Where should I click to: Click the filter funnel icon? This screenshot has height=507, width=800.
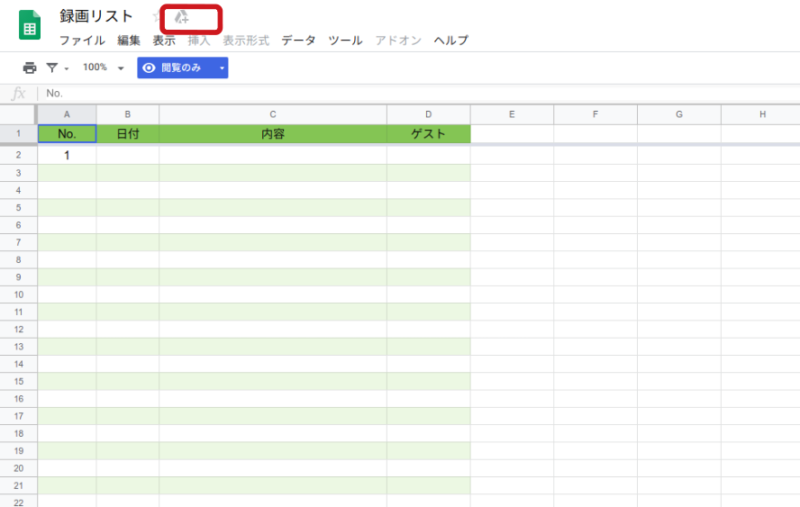coord(52,67)
